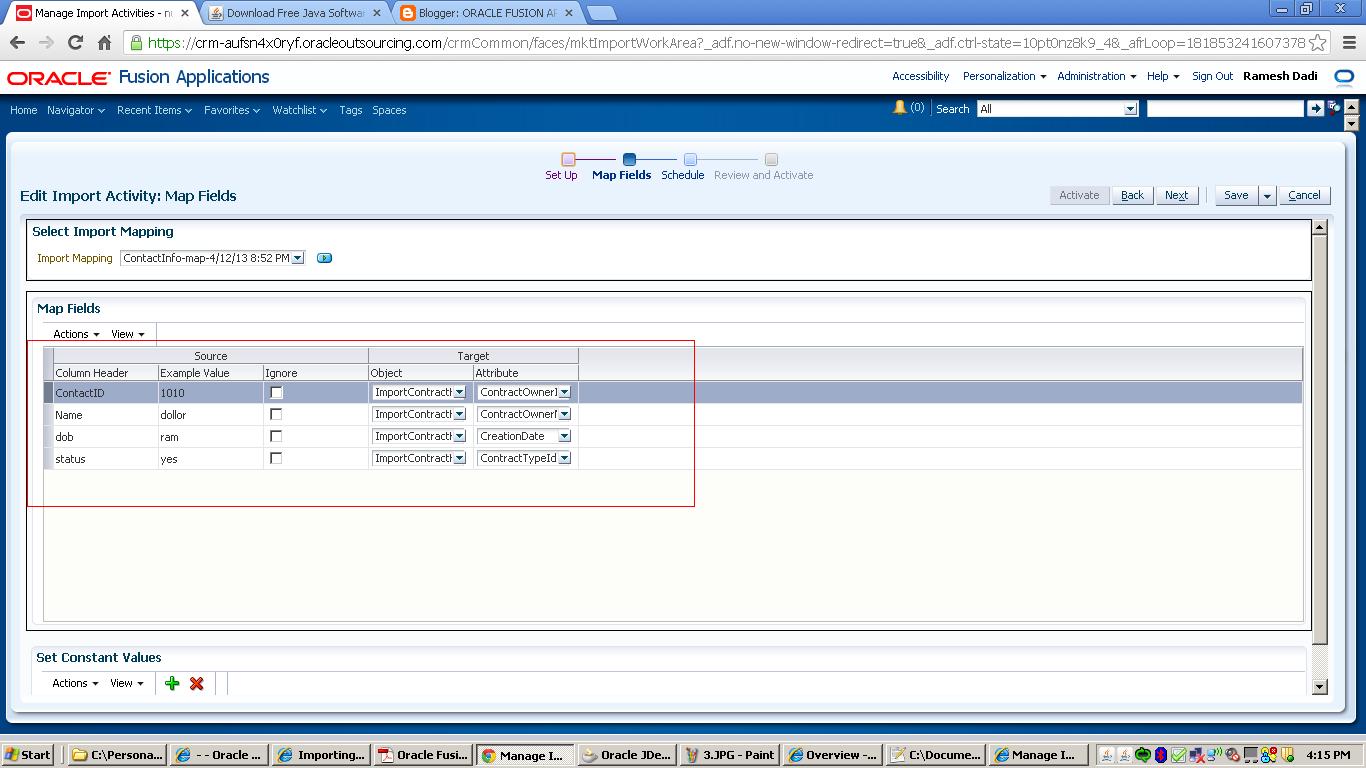Open the Watchlist menu
The width and height of the screenshot is (1366, 768).
tap(300, 110)
